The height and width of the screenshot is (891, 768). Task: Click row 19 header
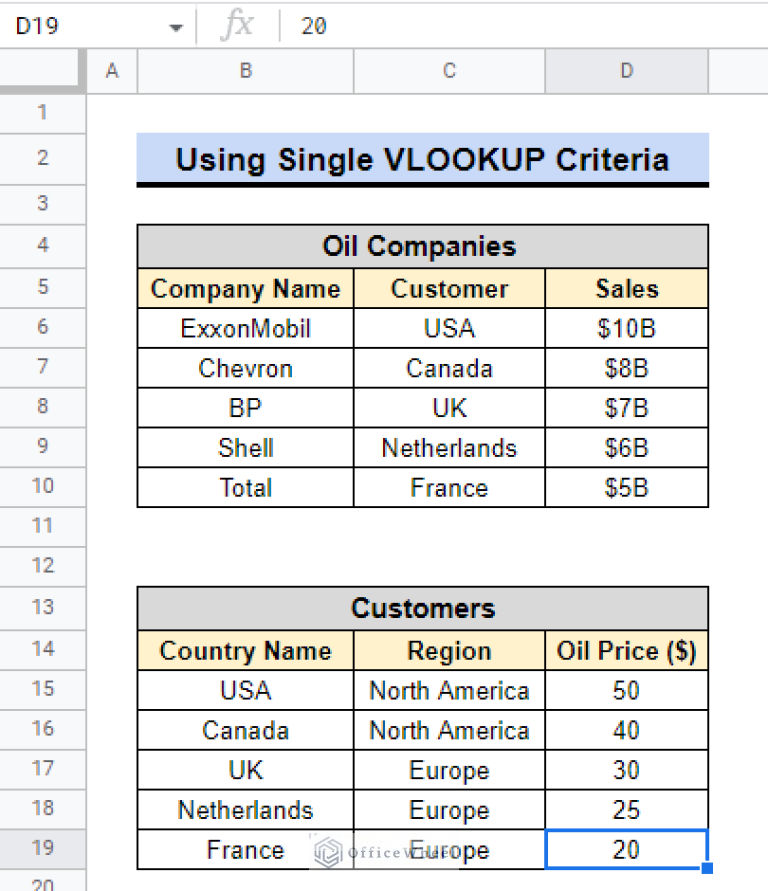click(42, 849)
